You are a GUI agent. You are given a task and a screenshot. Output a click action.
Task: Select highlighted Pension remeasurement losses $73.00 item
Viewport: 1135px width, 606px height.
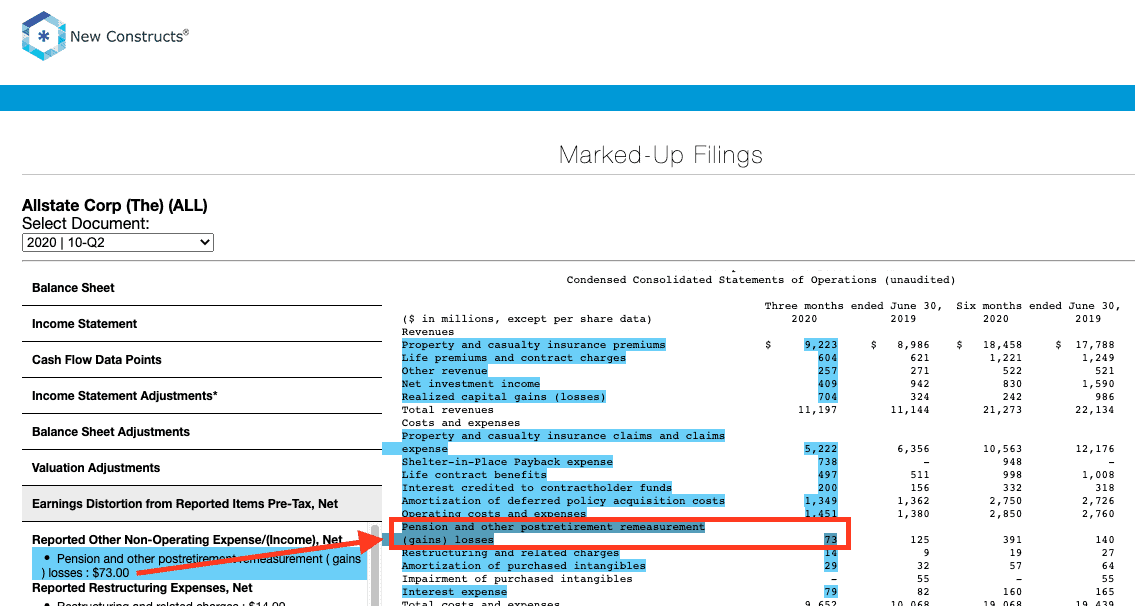pos(200,565)
